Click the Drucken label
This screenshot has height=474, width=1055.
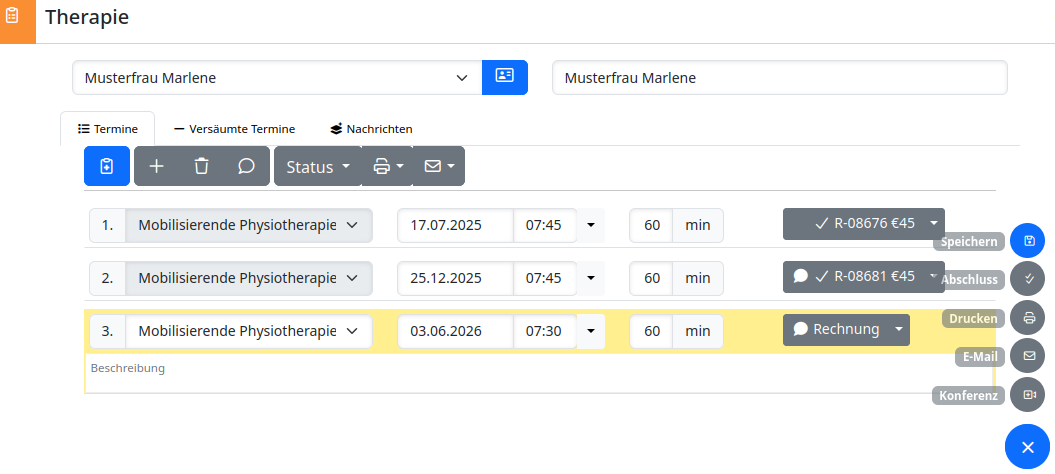pos(973,318)
